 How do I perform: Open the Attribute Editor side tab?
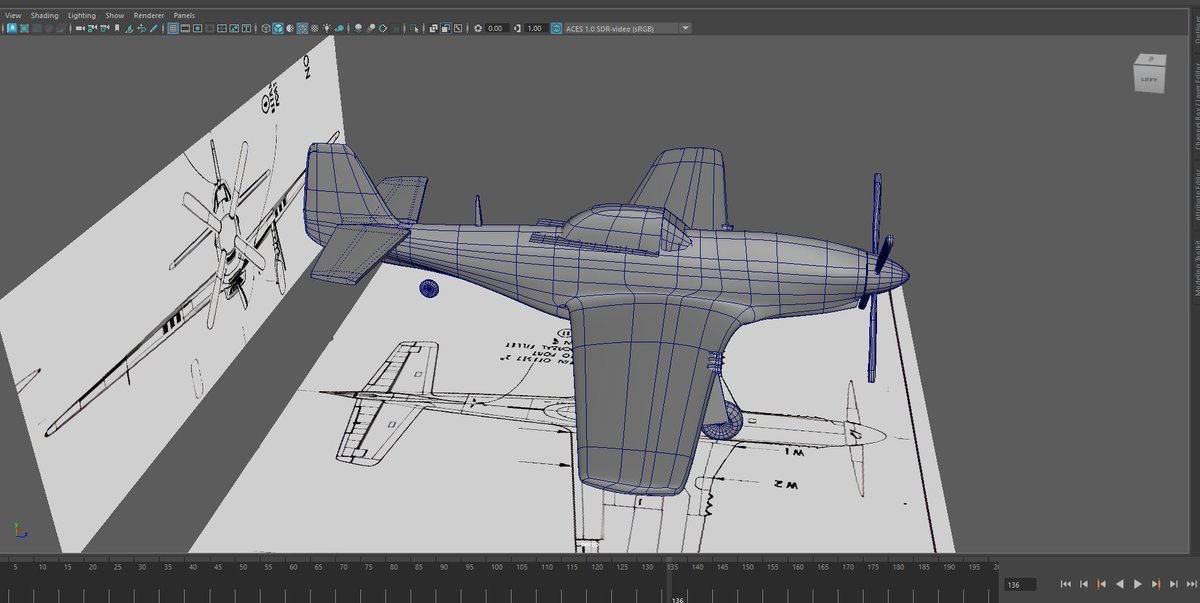pyautogui.click(x=1195, y=194)
